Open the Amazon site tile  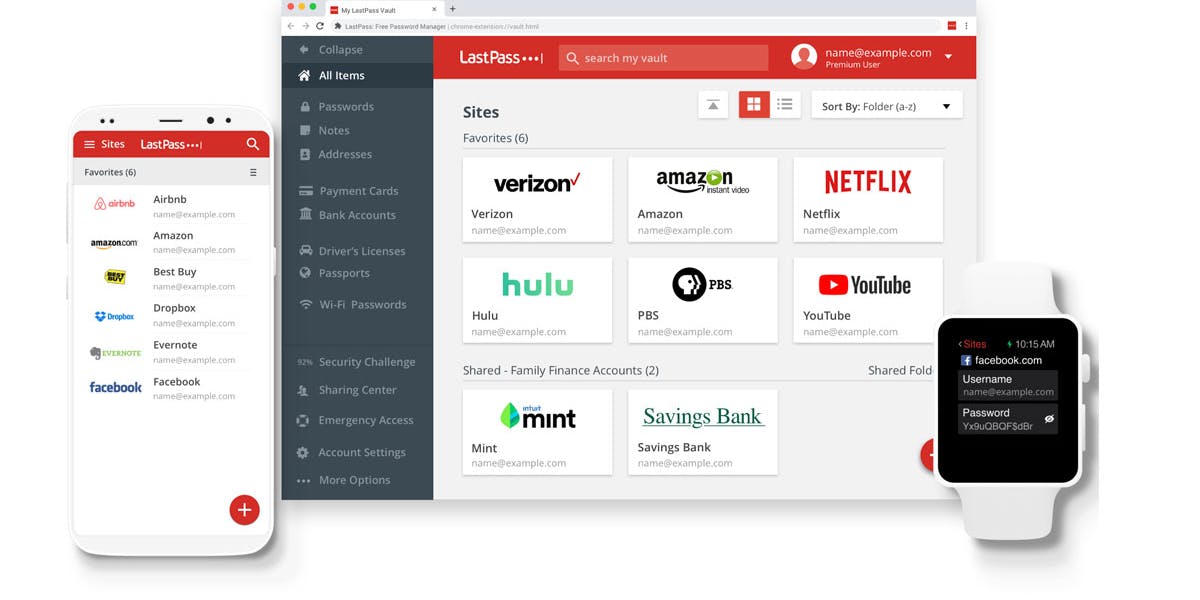(x=703, y=199)
